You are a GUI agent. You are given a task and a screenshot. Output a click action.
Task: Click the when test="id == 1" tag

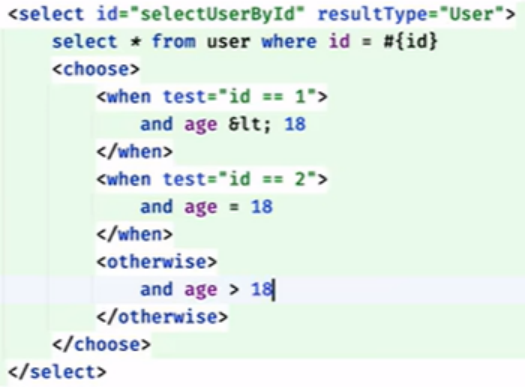tap(212, 97)
